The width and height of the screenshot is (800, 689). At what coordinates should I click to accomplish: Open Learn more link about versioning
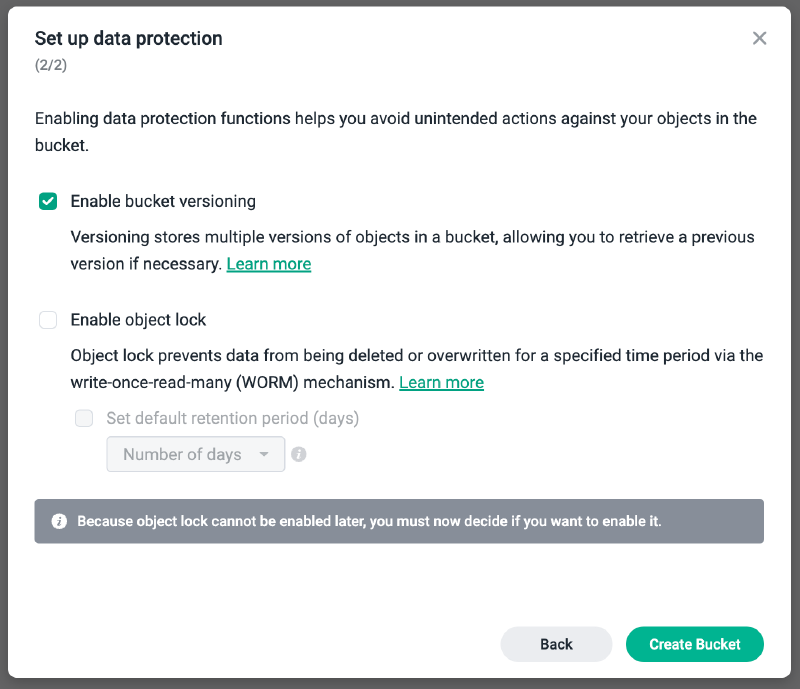click(268, 264)
